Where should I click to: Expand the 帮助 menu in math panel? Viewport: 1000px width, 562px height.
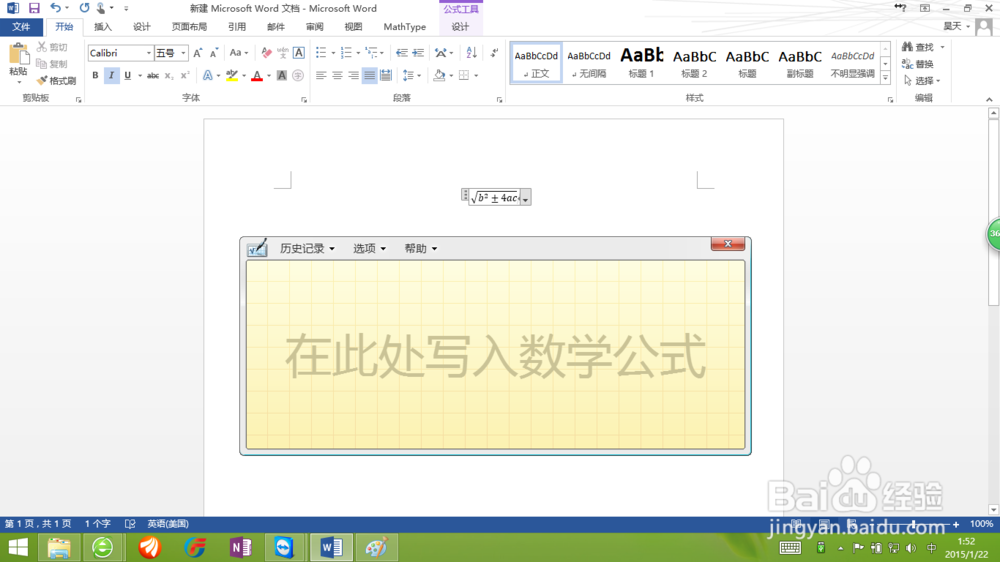point(420,248)
